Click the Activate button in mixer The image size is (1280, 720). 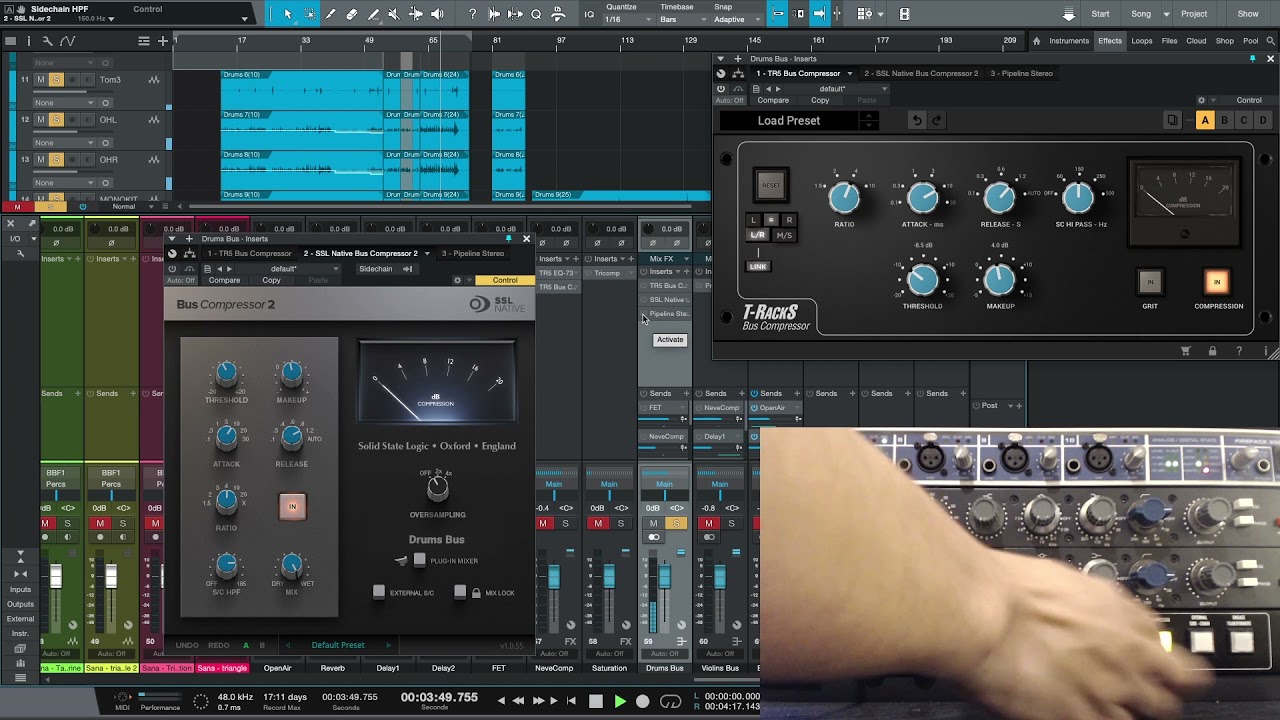coord(670,340)
